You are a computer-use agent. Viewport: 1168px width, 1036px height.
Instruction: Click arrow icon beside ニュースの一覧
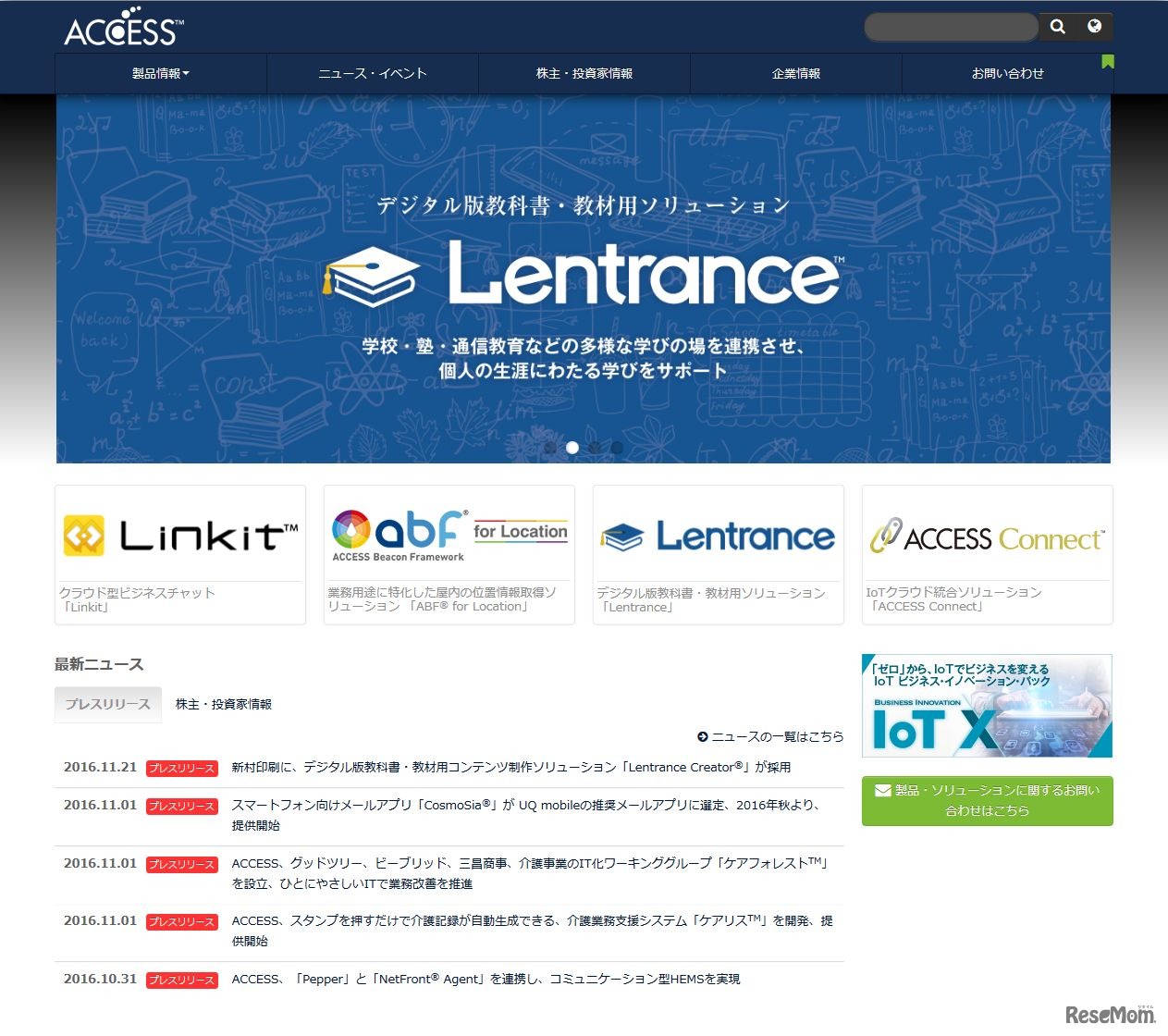point(703,737)
